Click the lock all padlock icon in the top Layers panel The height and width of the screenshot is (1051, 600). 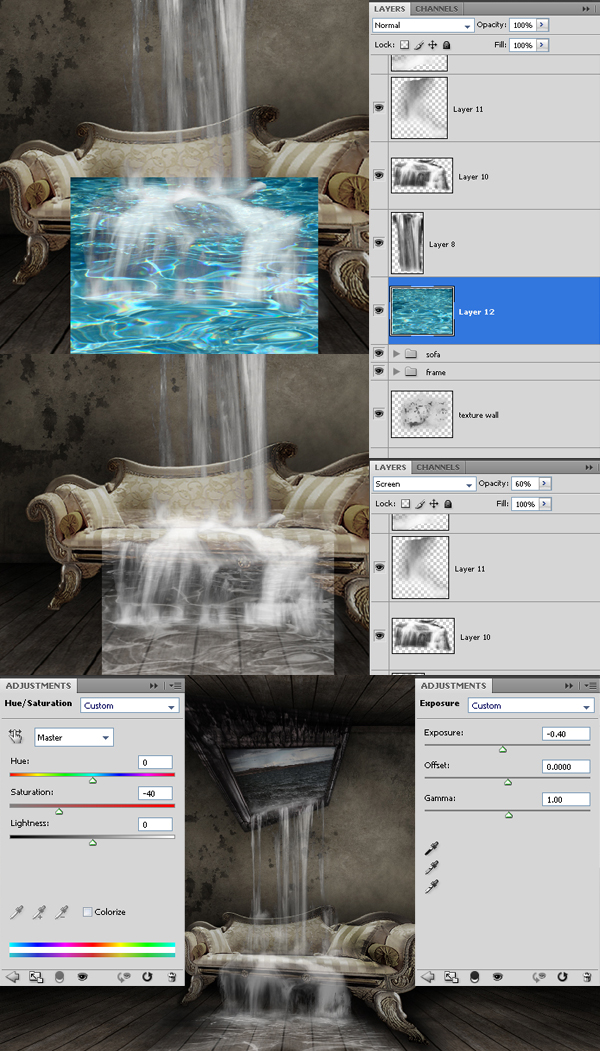pyautogui.click(x=446, y=45)
